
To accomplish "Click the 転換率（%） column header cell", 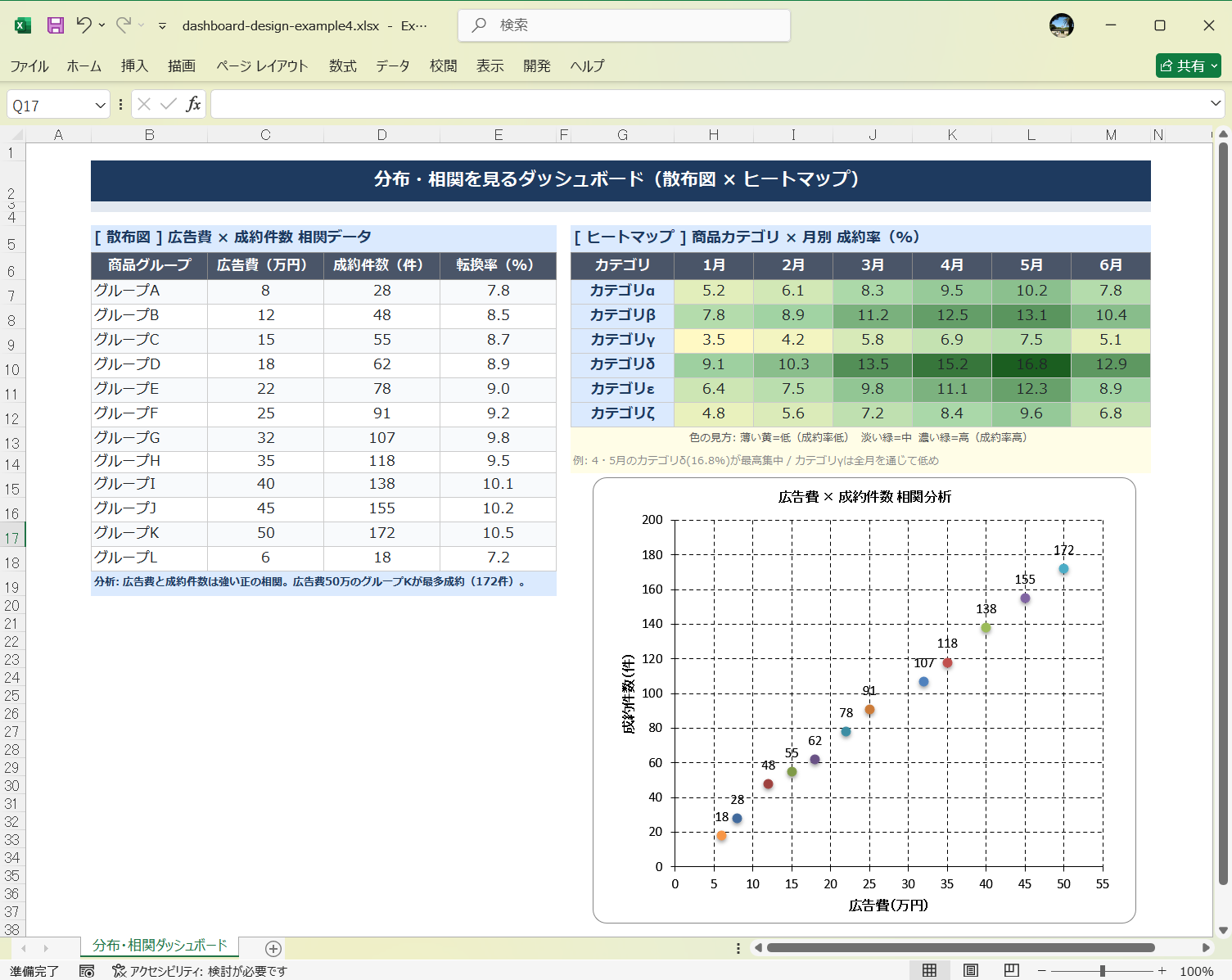I will (498, 265).
